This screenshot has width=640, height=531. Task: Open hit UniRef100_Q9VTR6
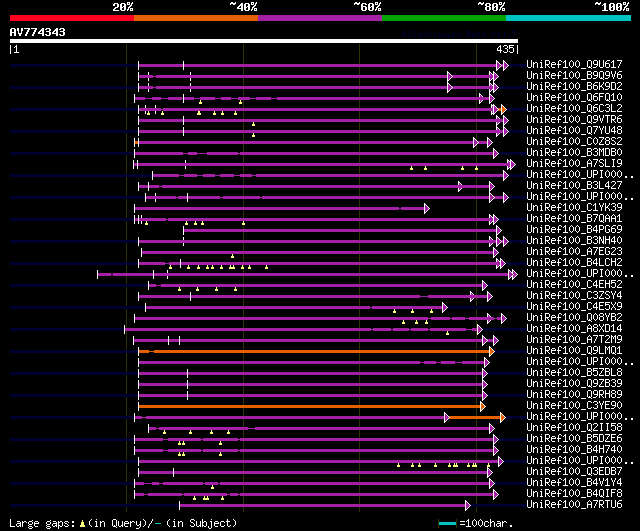tap(574, 119)
